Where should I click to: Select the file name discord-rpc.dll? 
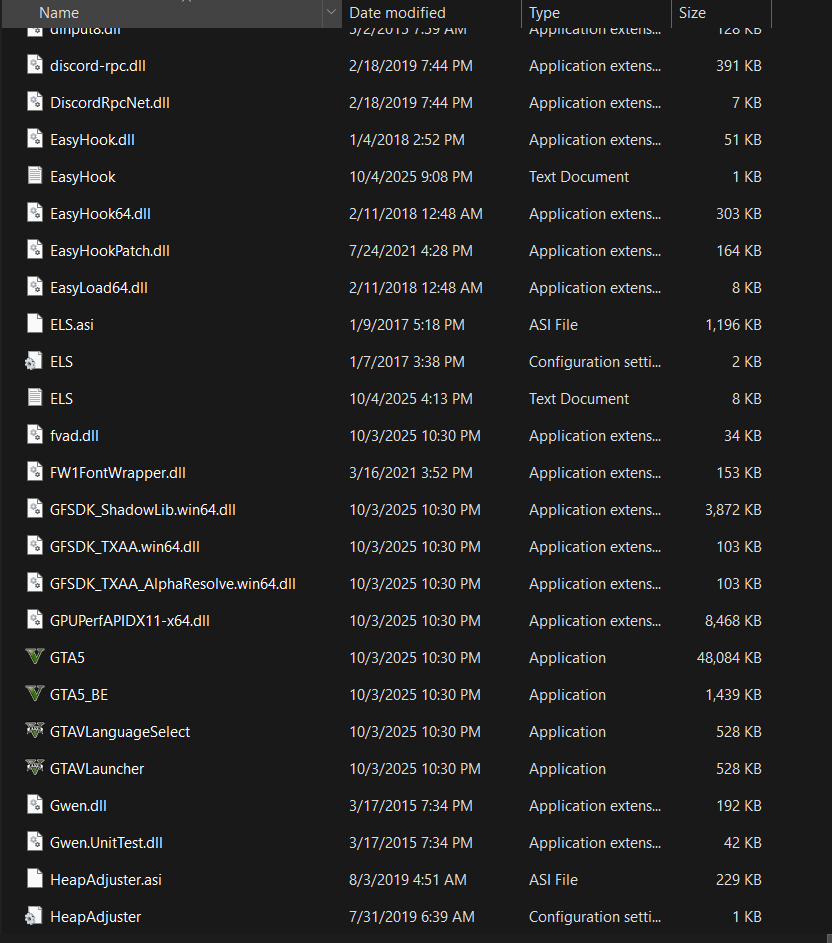[x=98, y=66]
